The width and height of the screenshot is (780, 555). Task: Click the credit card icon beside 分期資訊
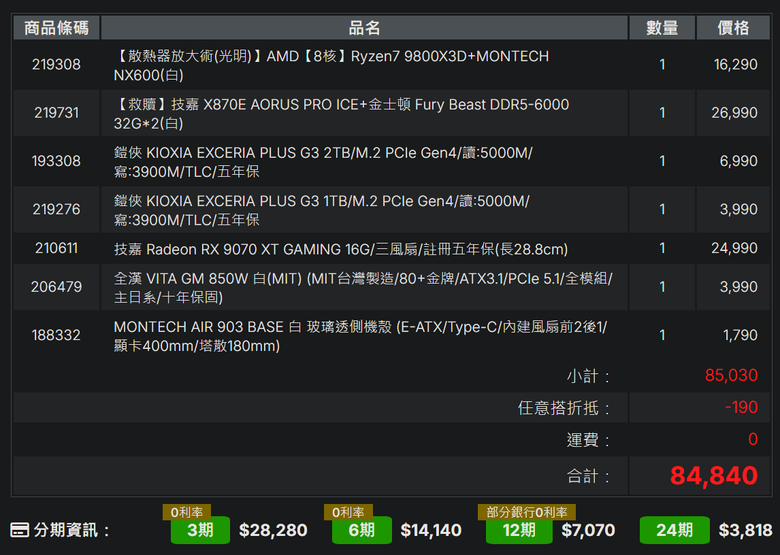19,530
